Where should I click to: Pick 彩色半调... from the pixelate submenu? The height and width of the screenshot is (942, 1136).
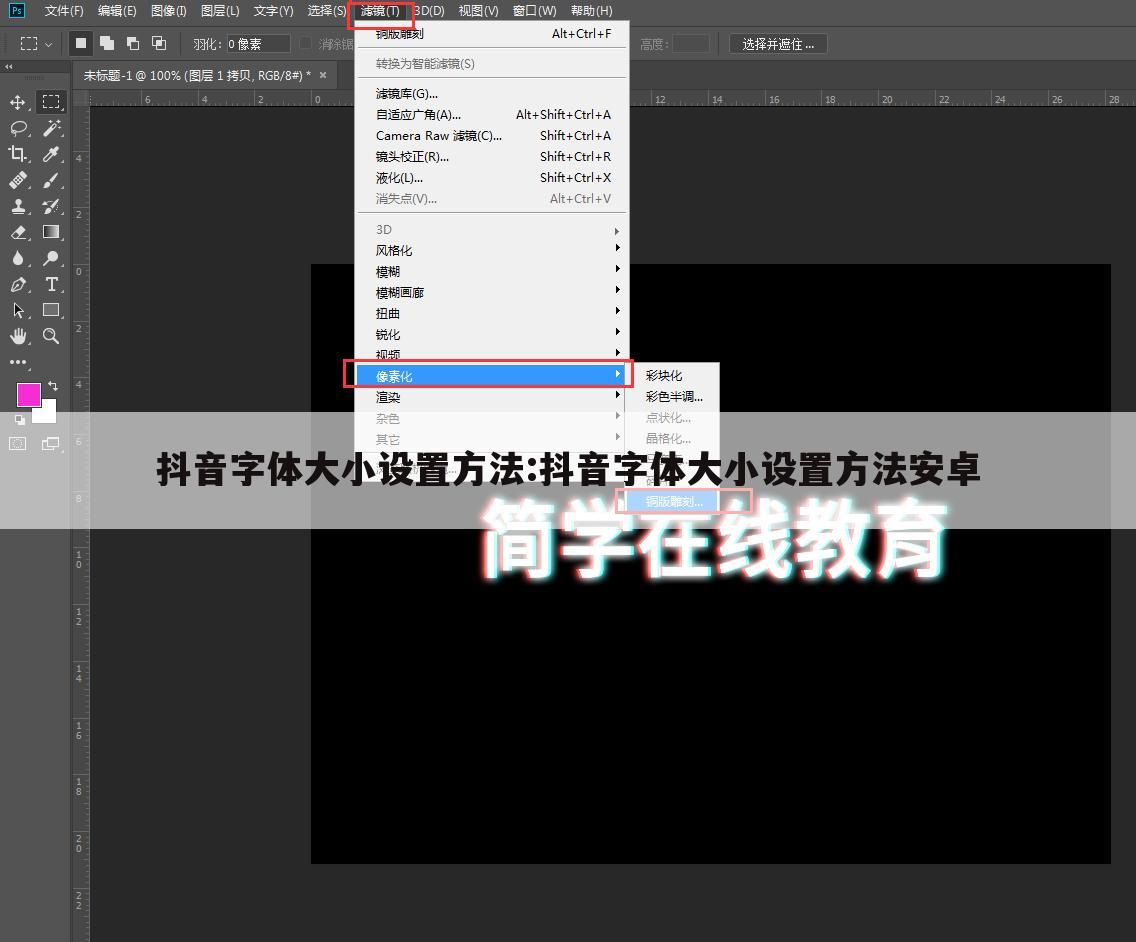tap(673, 396)
